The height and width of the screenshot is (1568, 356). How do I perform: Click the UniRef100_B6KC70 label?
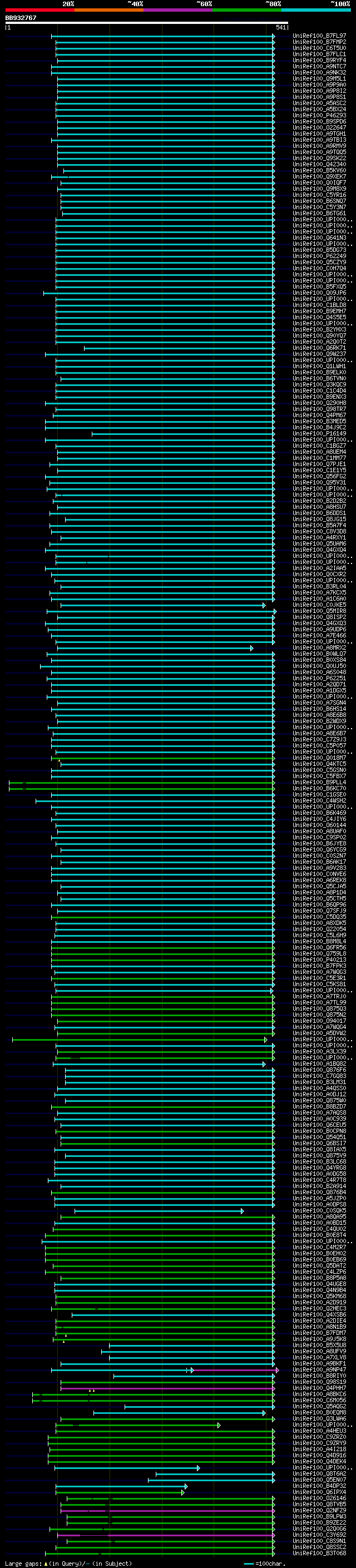[x=319, y=788]
